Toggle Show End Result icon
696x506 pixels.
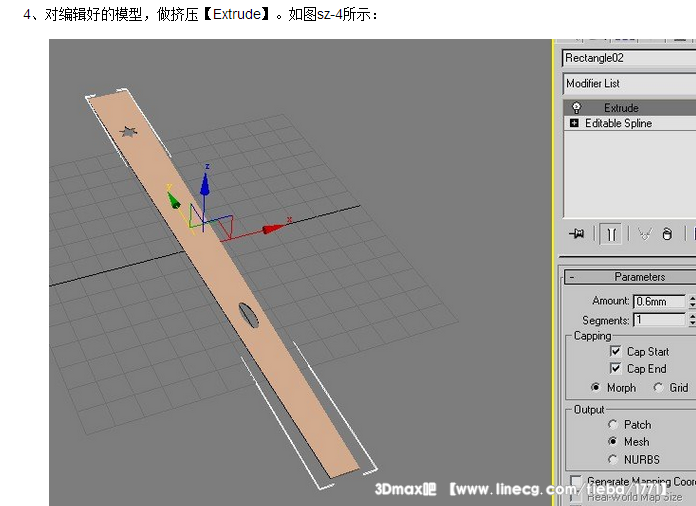pos(611,234)
